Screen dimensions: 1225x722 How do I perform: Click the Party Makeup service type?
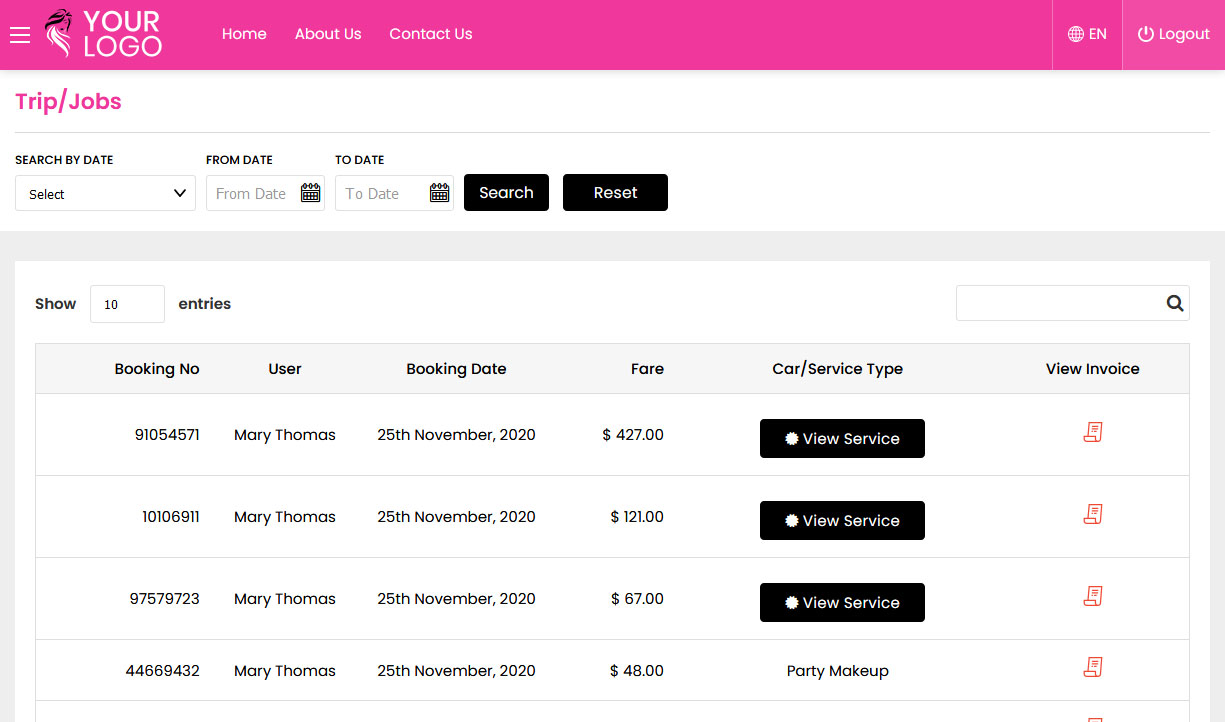[838, 671]
